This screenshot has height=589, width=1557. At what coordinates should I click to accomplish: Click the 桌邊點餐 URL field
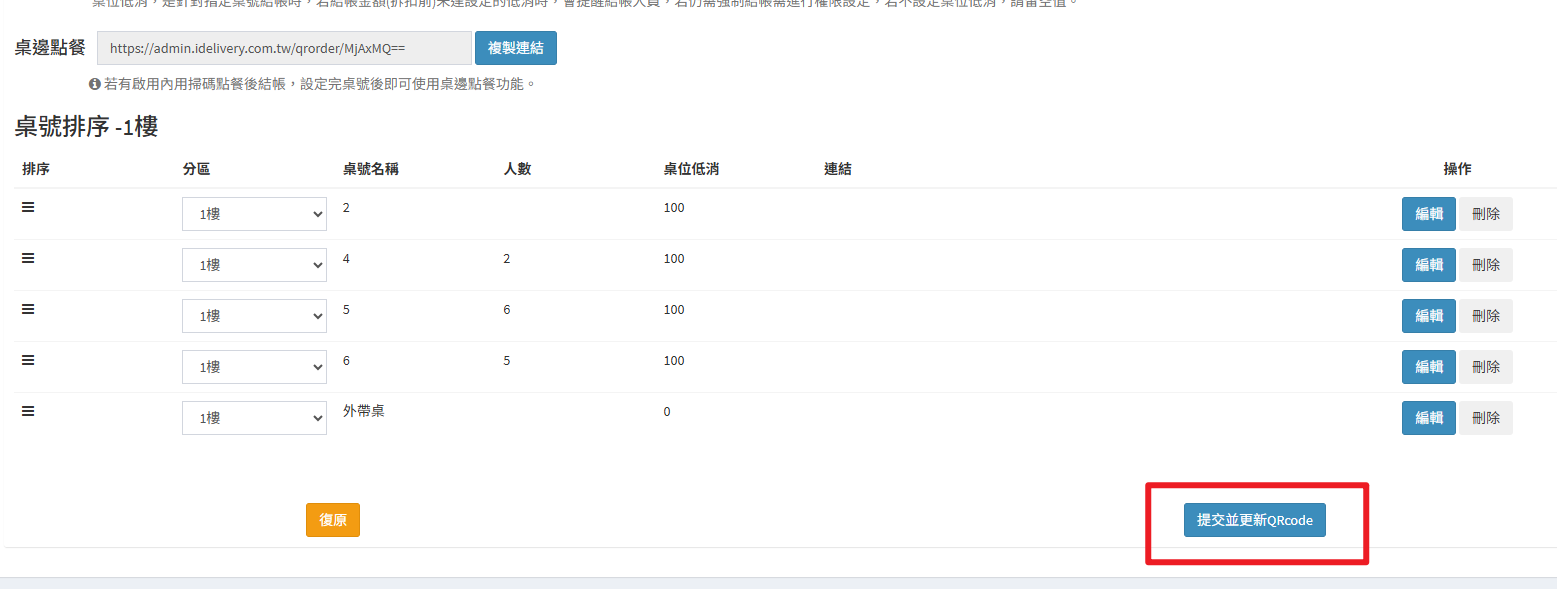point(284,48)
